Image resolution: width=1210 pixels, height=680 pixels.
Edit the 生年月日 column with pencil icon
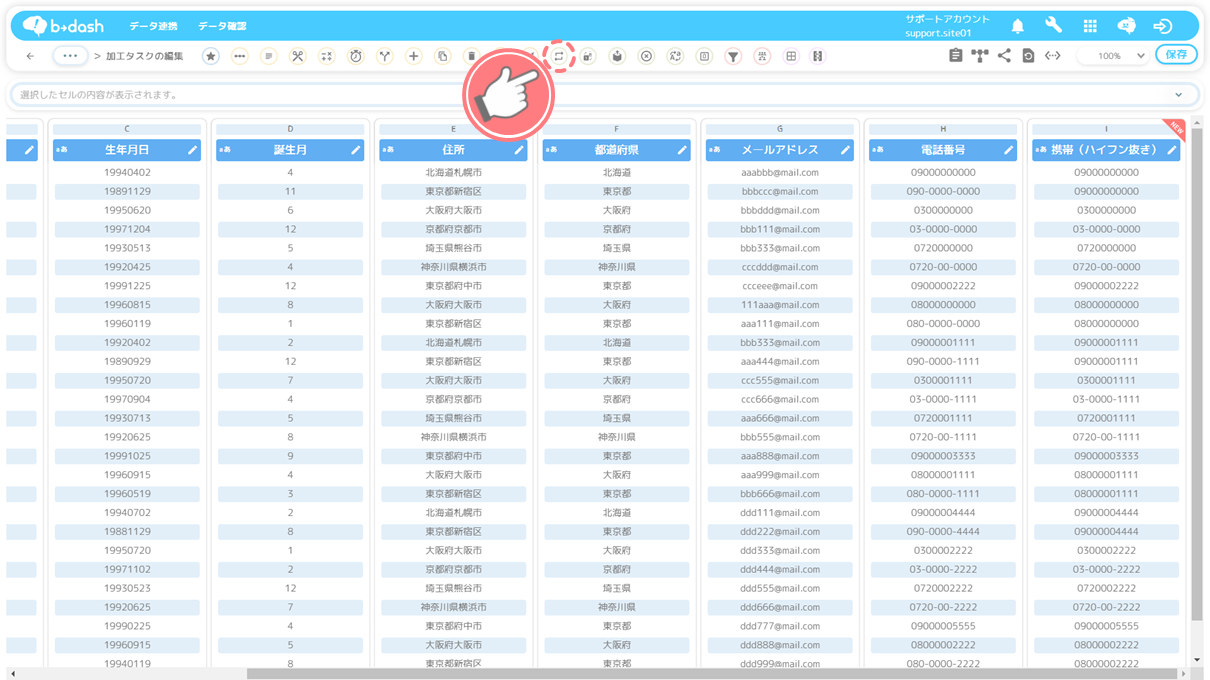(x=192, y=150)
